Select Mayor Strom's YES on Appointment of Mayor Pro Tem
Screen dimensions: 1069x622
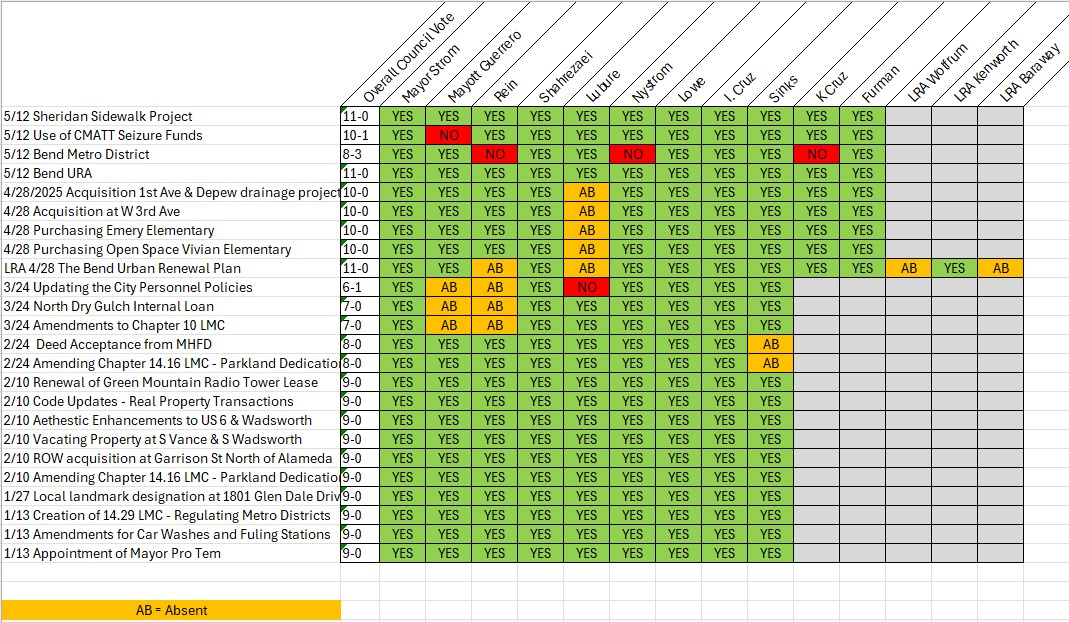click(402, 554)
